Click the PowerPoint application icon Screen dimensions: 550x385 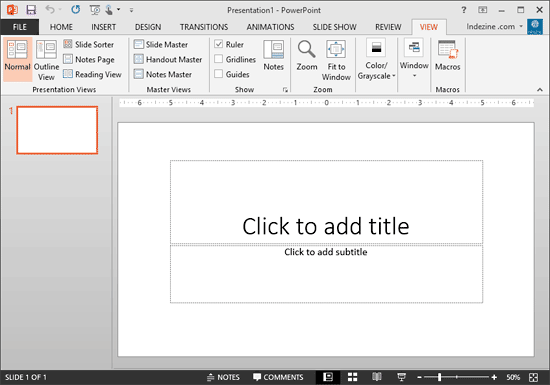(12, 10)
